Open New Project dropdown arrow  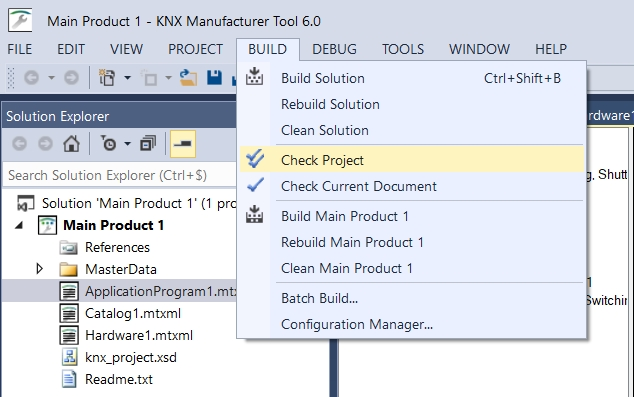[x=127, y=78]
